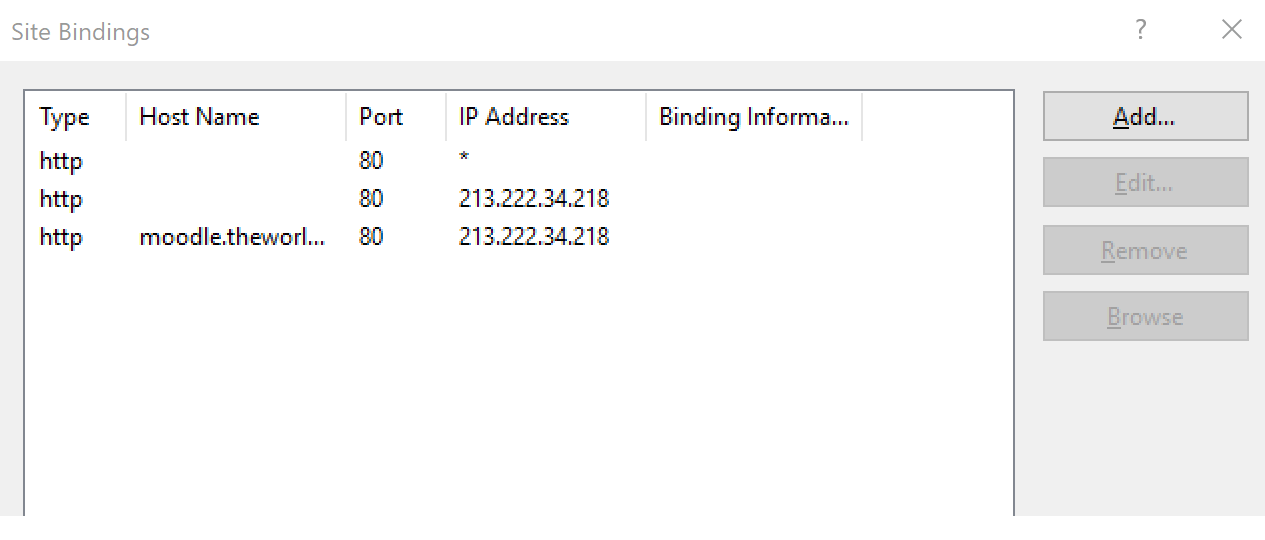The height and width of the screenshot is (540, 1265).
Task: Sort by the Host Name column header
Action: point(200,117)
